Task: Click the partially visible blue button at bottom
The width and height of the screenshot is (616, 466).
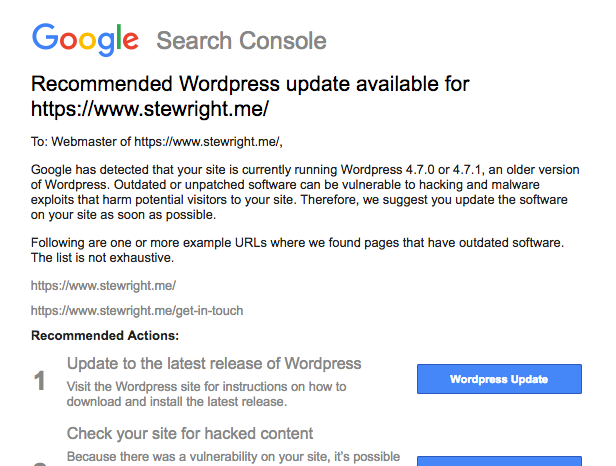Action: click(499, 461)
